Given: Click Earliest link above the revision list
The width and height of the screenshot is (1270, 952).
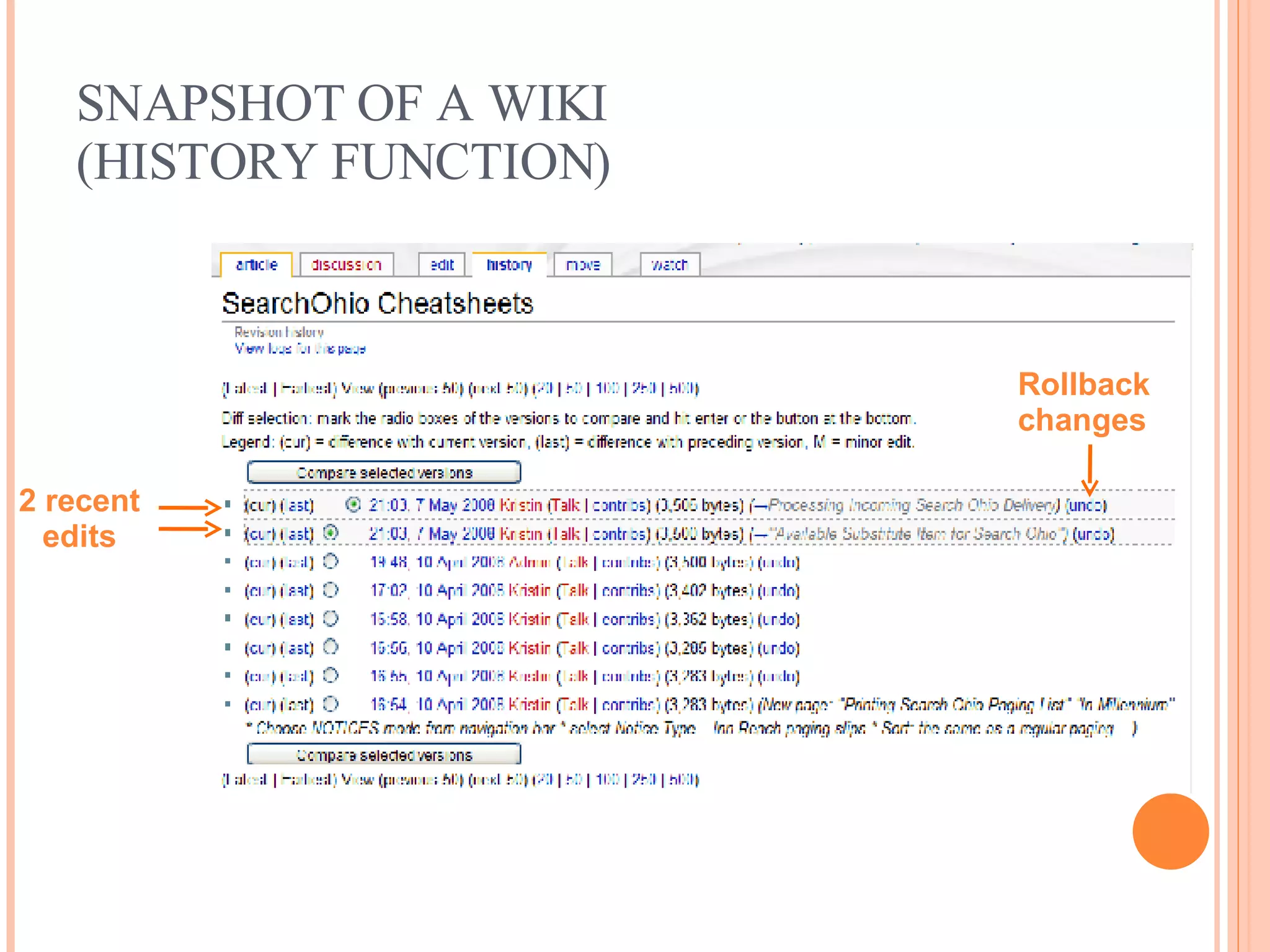Looking at the screenshot, I should 306,389.
